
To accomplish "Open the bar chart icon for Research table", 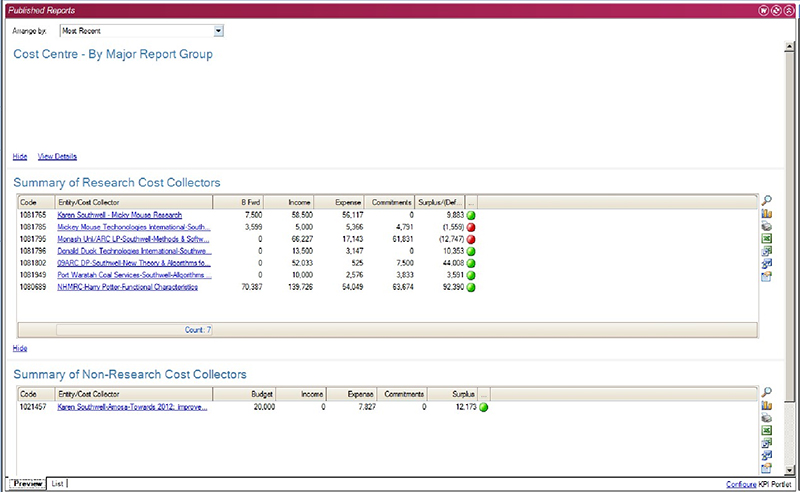I will coord(766,214).
